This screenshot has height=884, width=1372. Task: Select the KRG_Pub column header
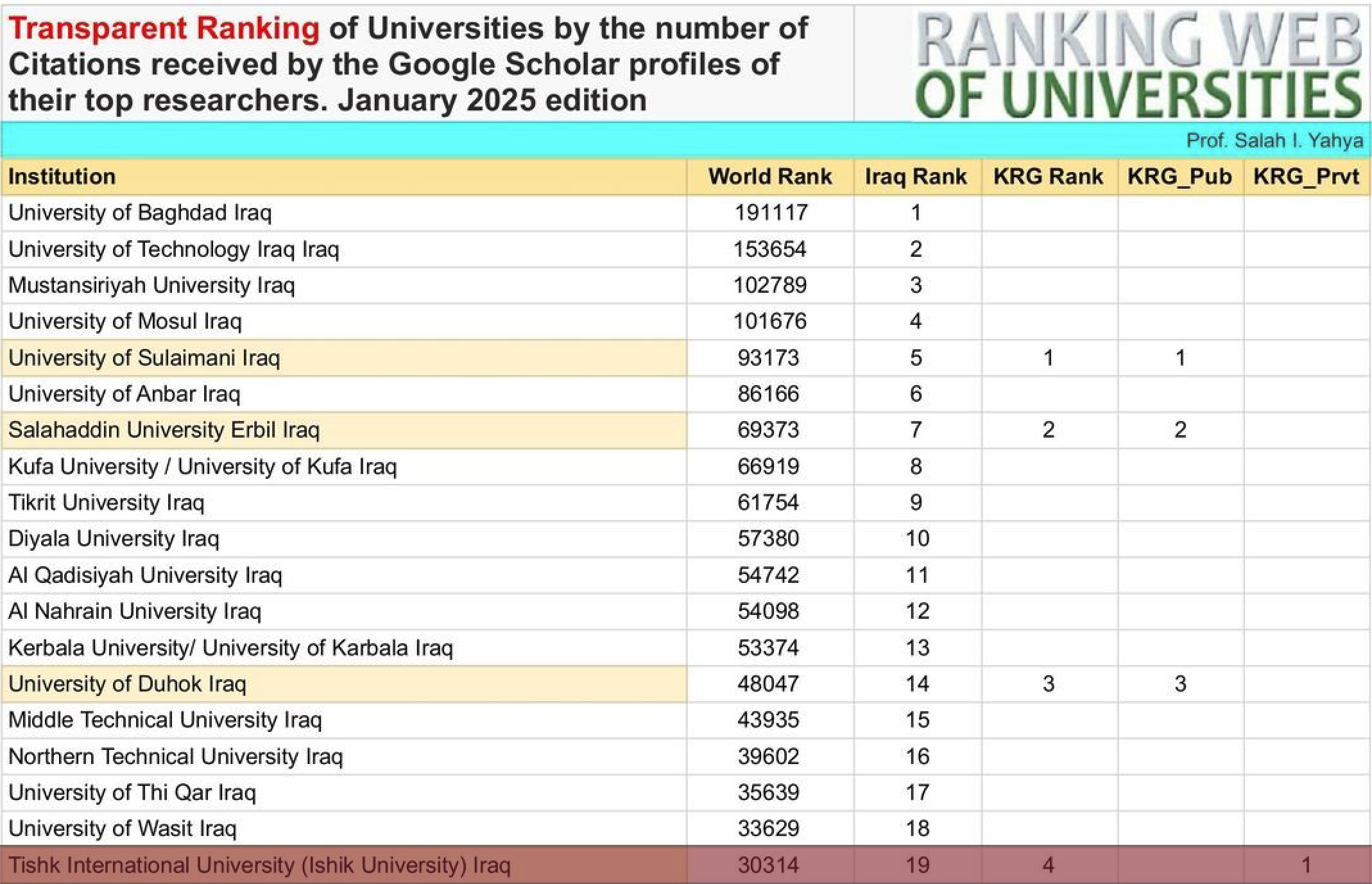tap(1179, 177)
